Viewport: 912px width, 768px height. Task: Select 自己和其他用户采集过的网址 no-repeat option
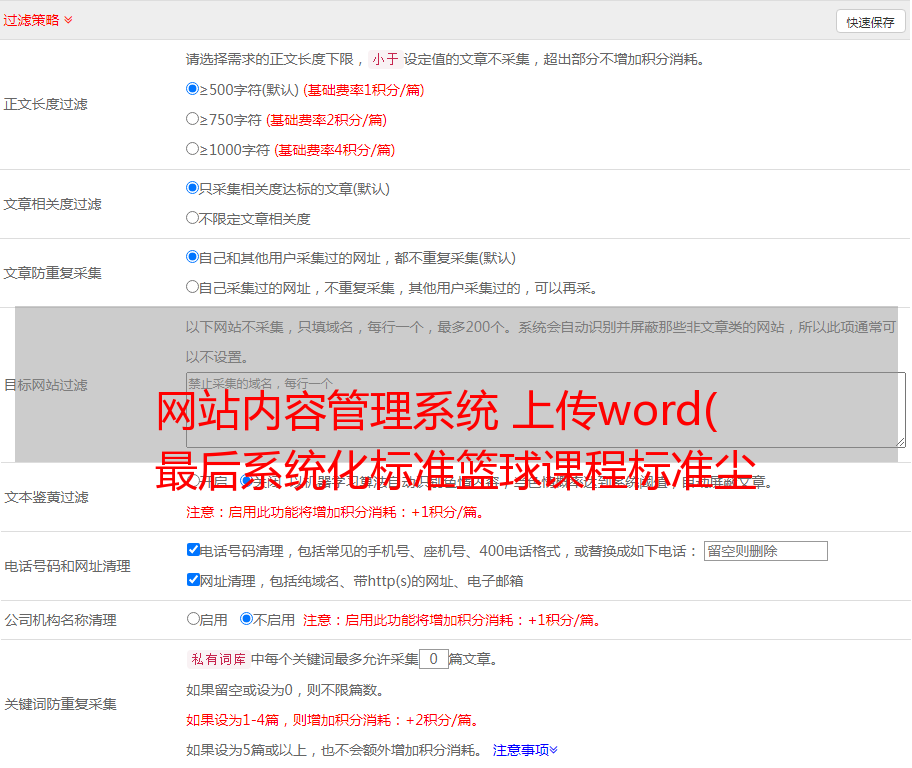(x=193, y=257)
